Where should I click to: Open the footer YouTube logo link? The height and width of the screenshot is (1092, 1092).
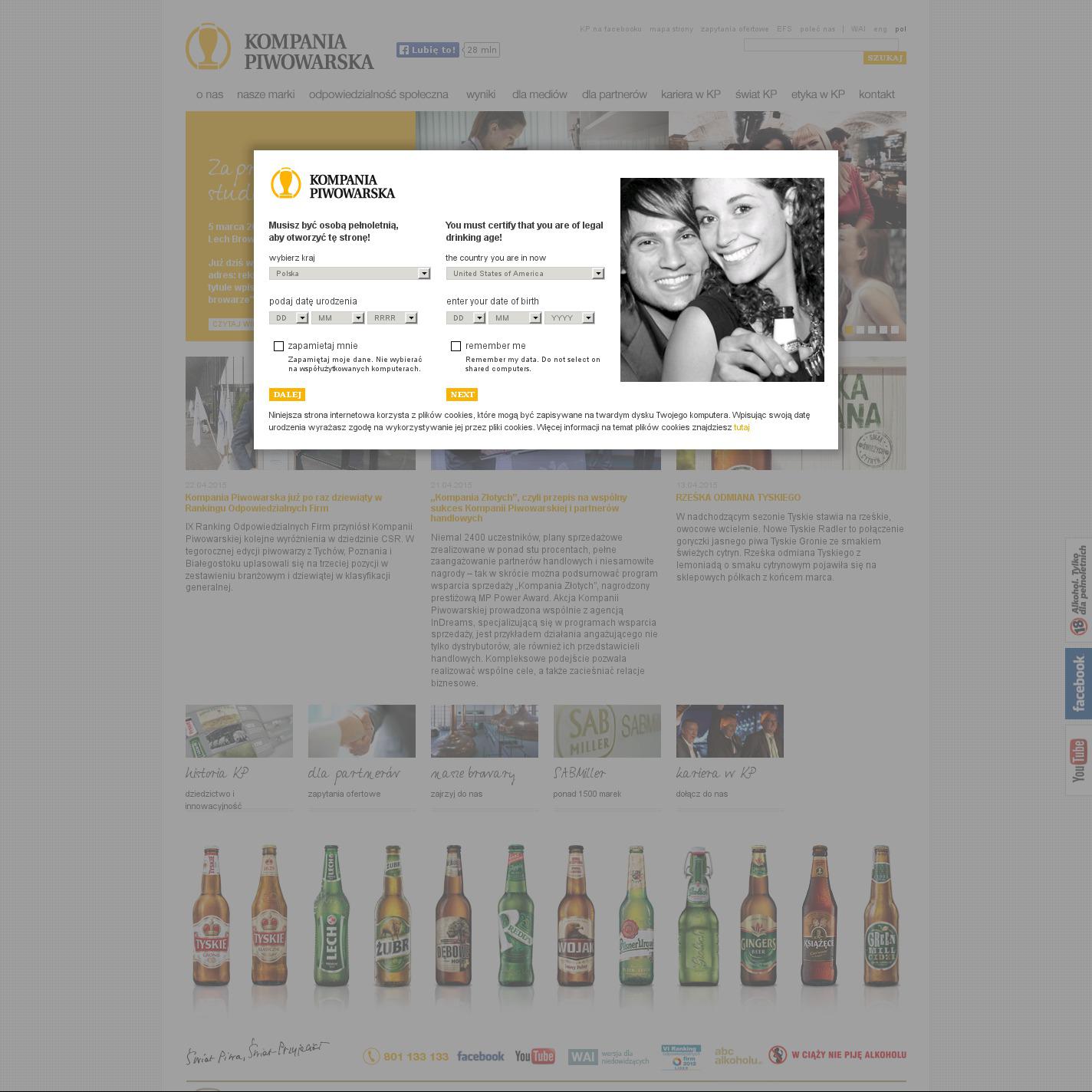pos(534,1056)
